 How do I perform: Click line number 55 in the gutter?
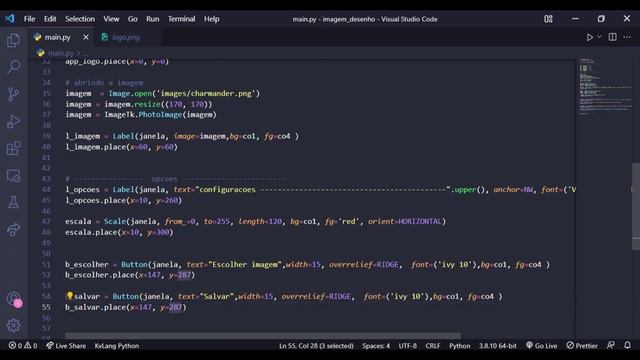(46, 307)
